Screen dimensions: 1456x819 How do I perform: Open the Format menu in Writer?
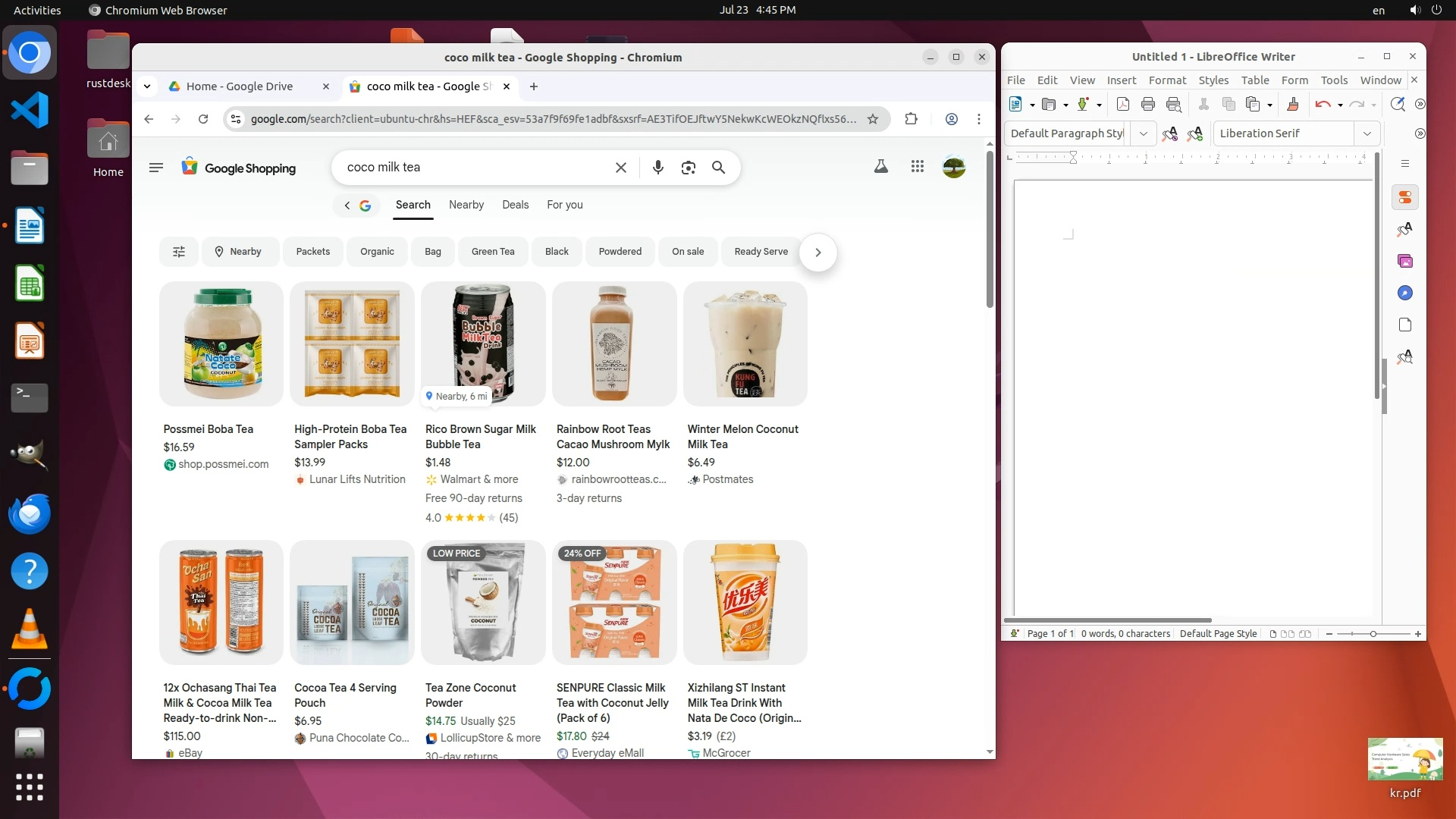coord(1166,80)
